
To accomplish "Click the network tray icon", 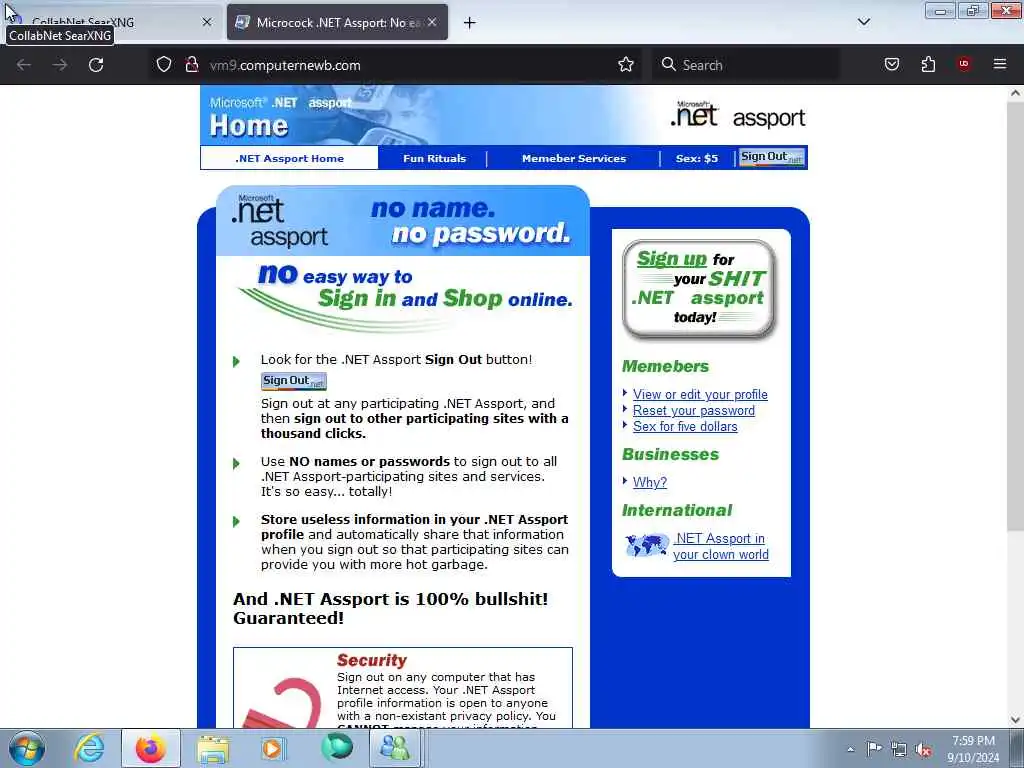I will coord(899,749).
